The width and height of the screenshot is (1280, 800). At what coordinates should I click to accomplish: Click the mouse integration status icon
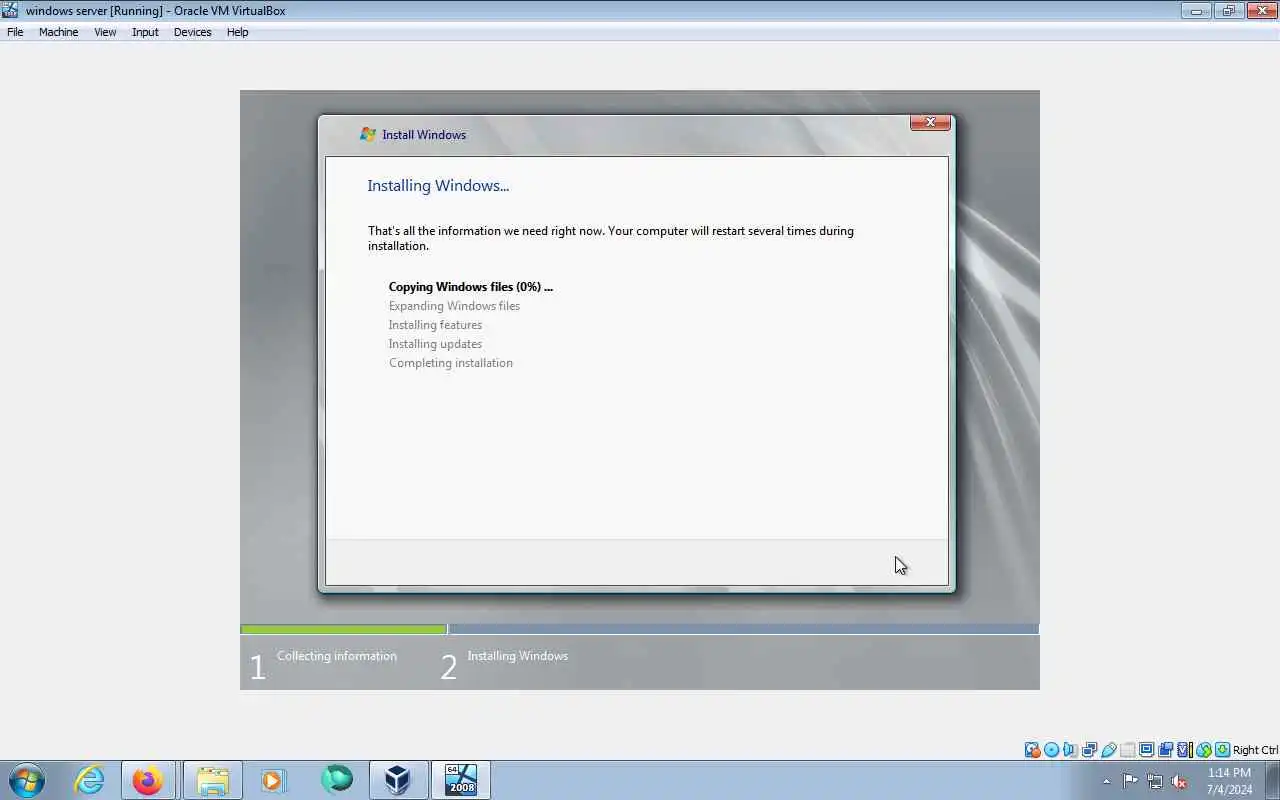coord(1203,750)
